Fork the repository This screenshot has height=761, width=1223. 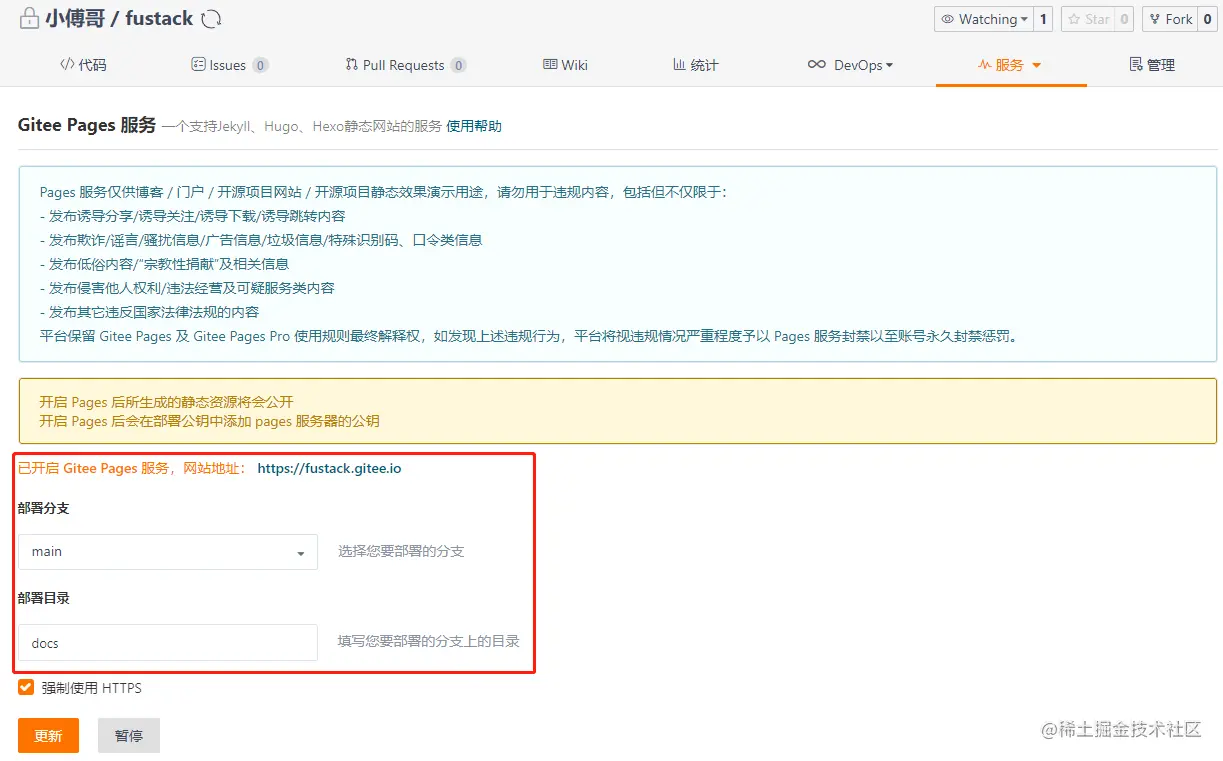(1170, 19)
